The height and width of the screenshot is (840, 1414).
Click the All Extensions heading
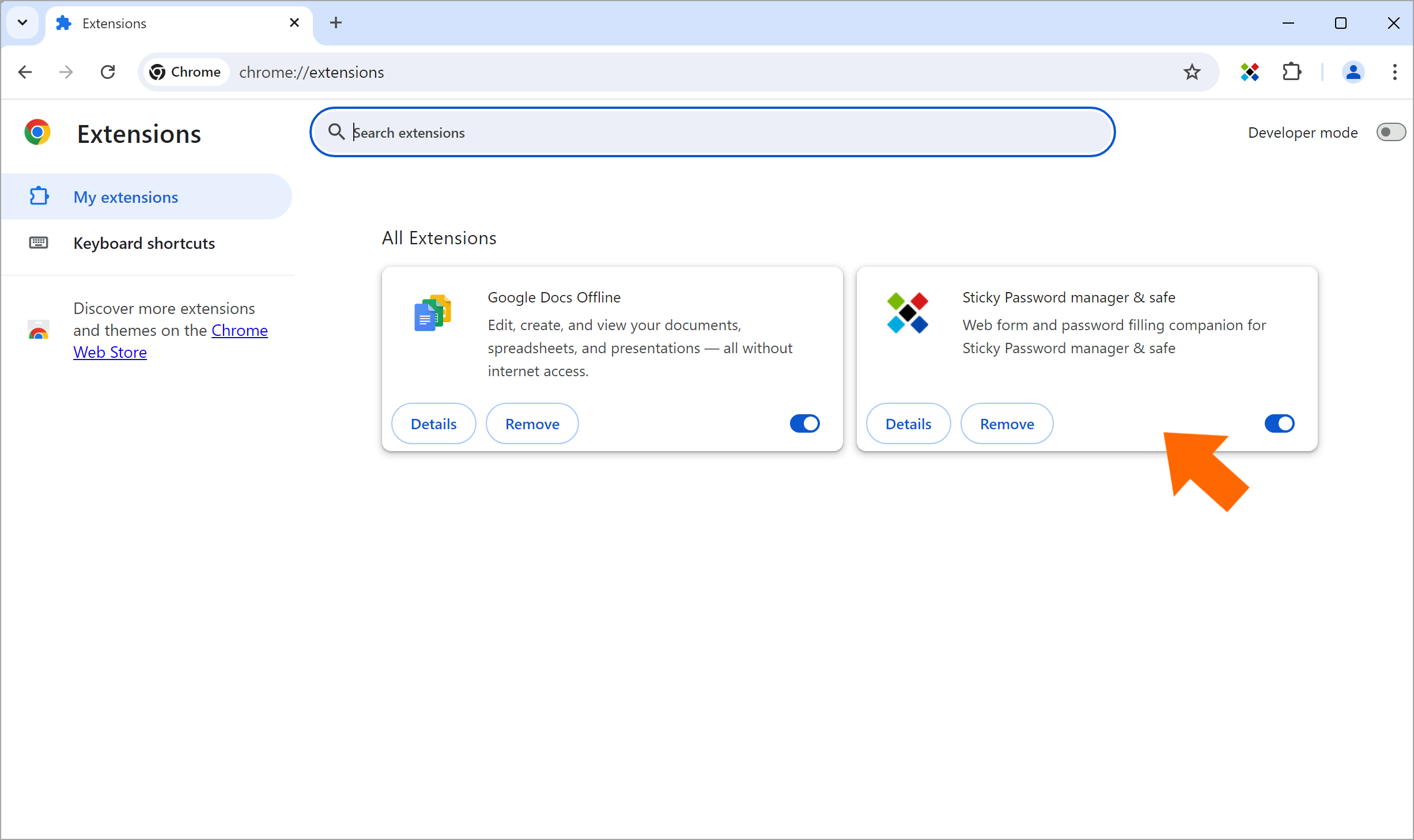coord(439,238)
